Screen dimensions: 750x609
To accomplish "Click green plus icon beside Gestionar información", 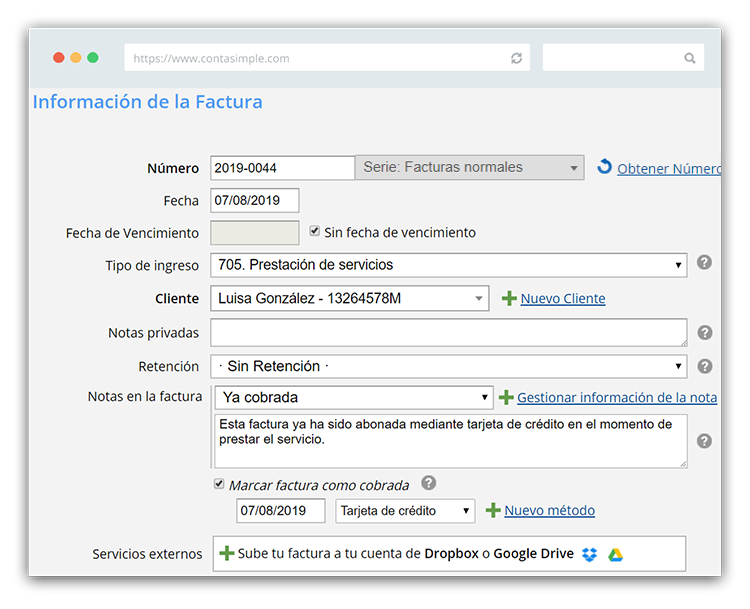I will [x=506, y=398].
